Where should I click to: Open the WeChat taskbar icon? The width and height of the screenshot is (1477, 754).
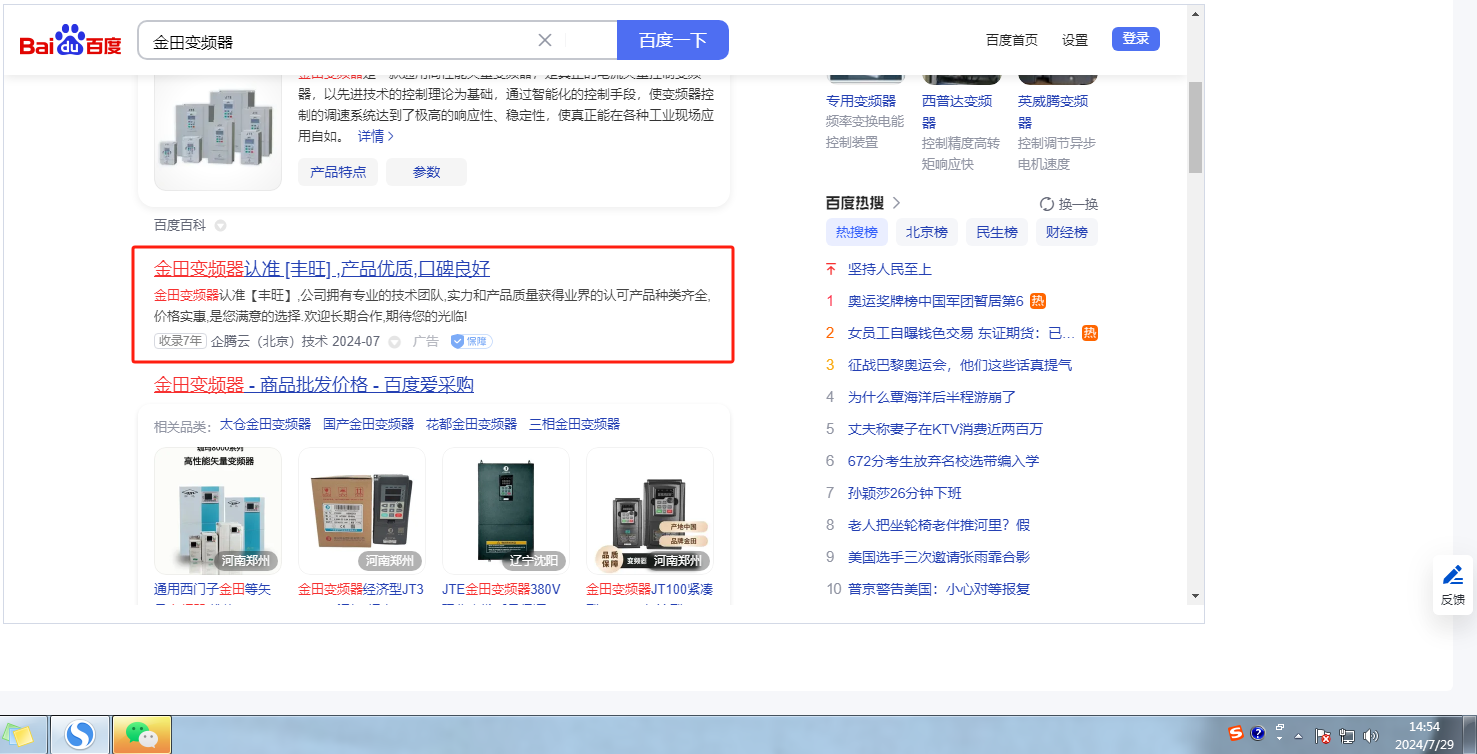click(142, 735)
